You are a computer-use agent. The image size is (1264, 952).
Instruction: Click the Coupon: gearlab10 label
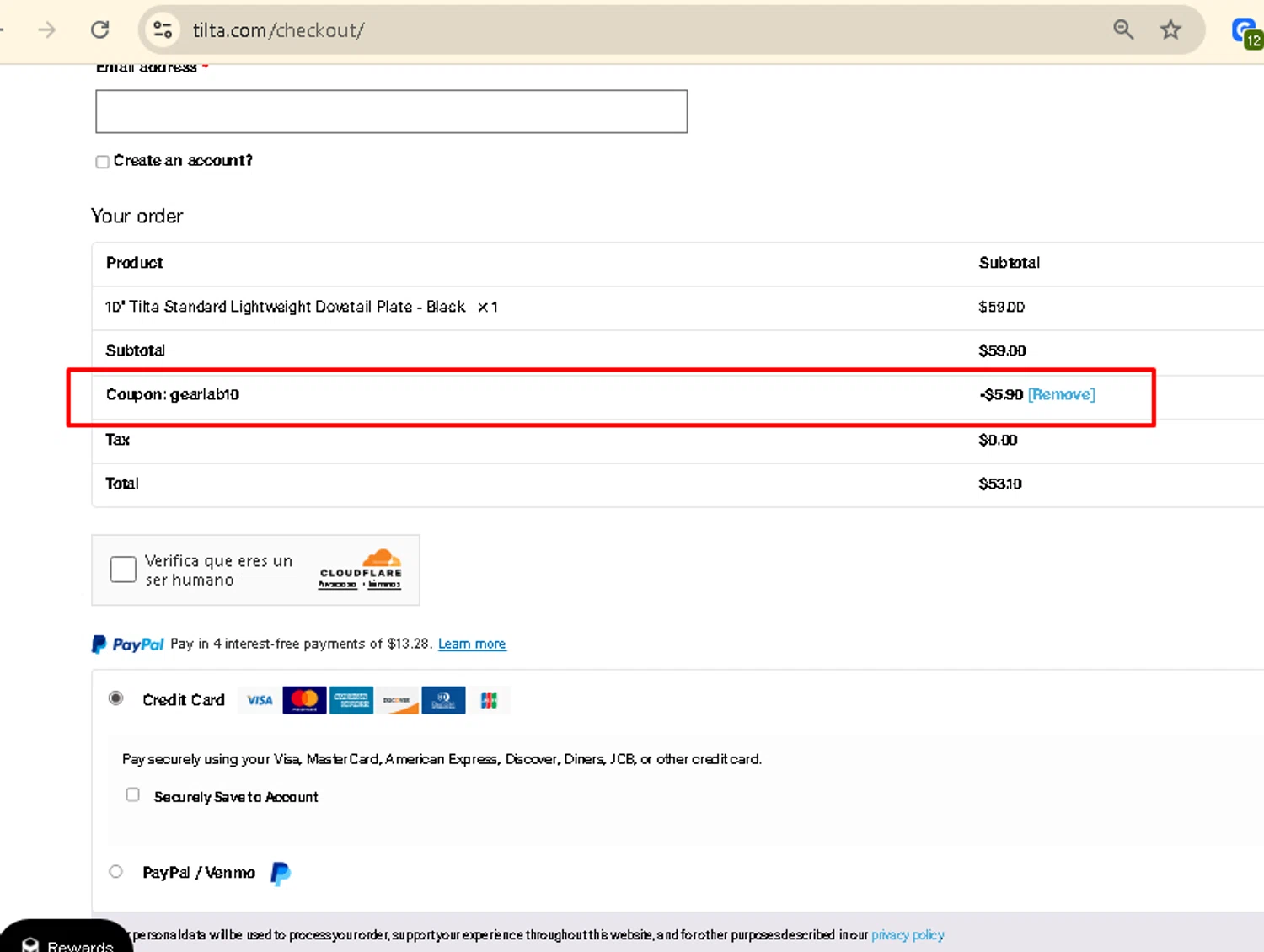coord(173,394)
